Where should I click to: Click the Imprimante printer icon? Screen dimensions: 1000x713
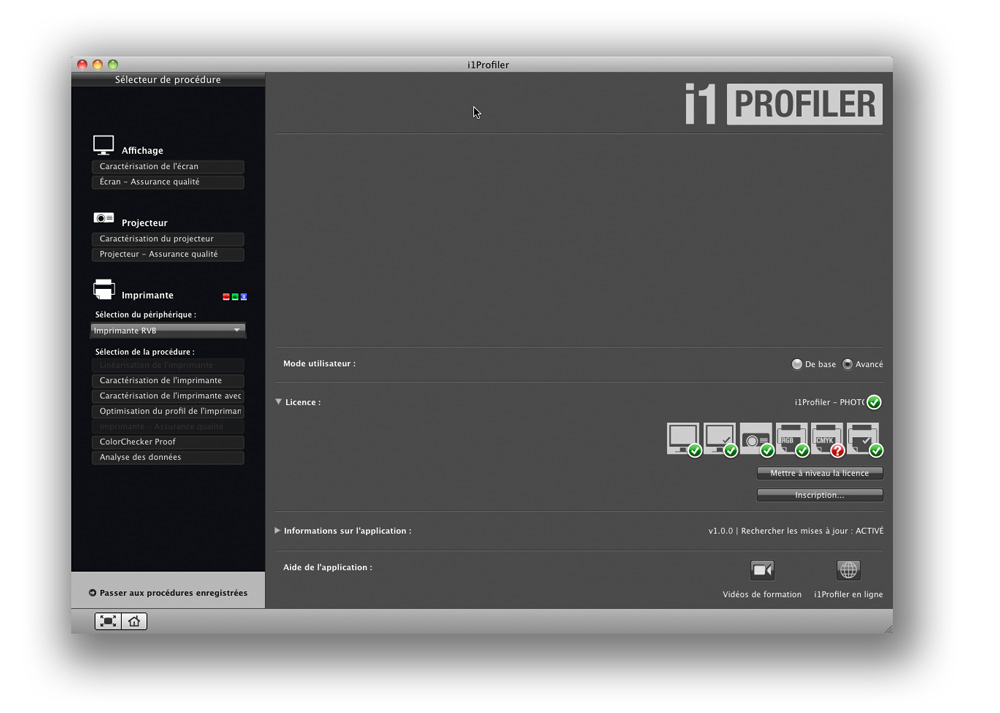coord(103,289)
